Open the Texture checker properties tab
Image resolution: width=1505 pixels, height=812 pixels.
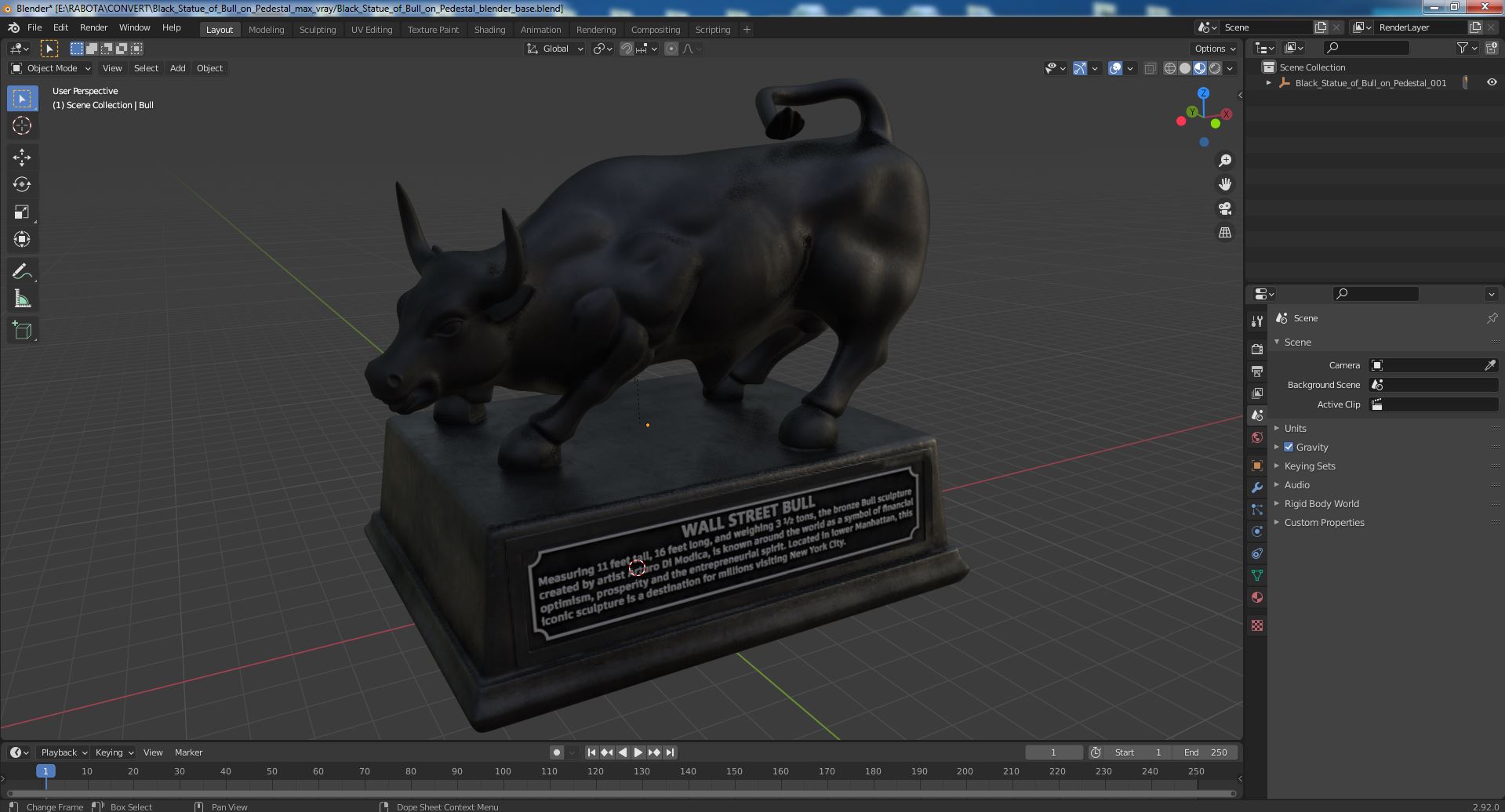coord(1257,625)
